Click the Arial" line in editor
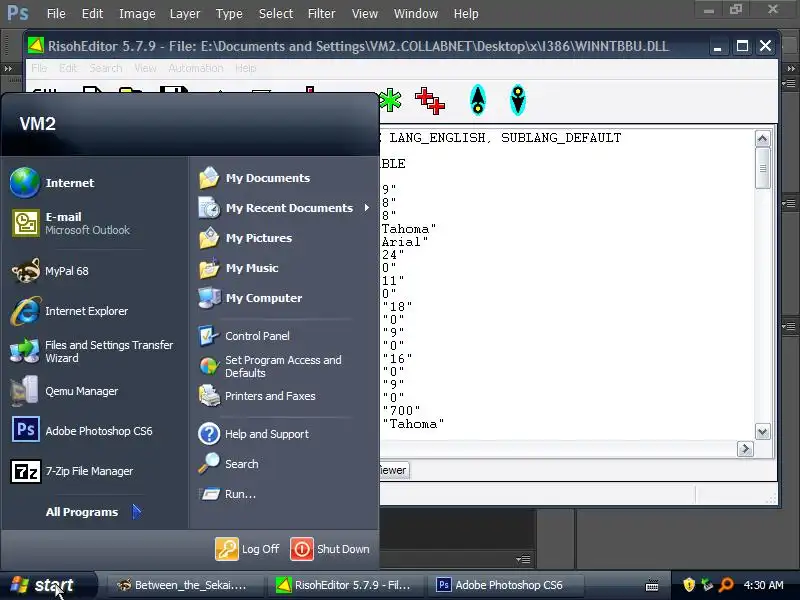800x600 pixels. point(405,242)
